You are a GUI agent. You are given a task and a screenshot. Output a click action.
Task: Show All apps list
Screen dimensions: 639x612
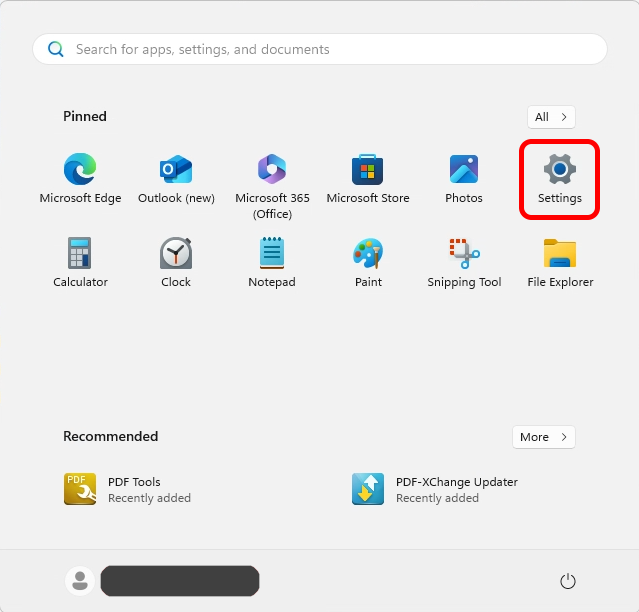551,117
